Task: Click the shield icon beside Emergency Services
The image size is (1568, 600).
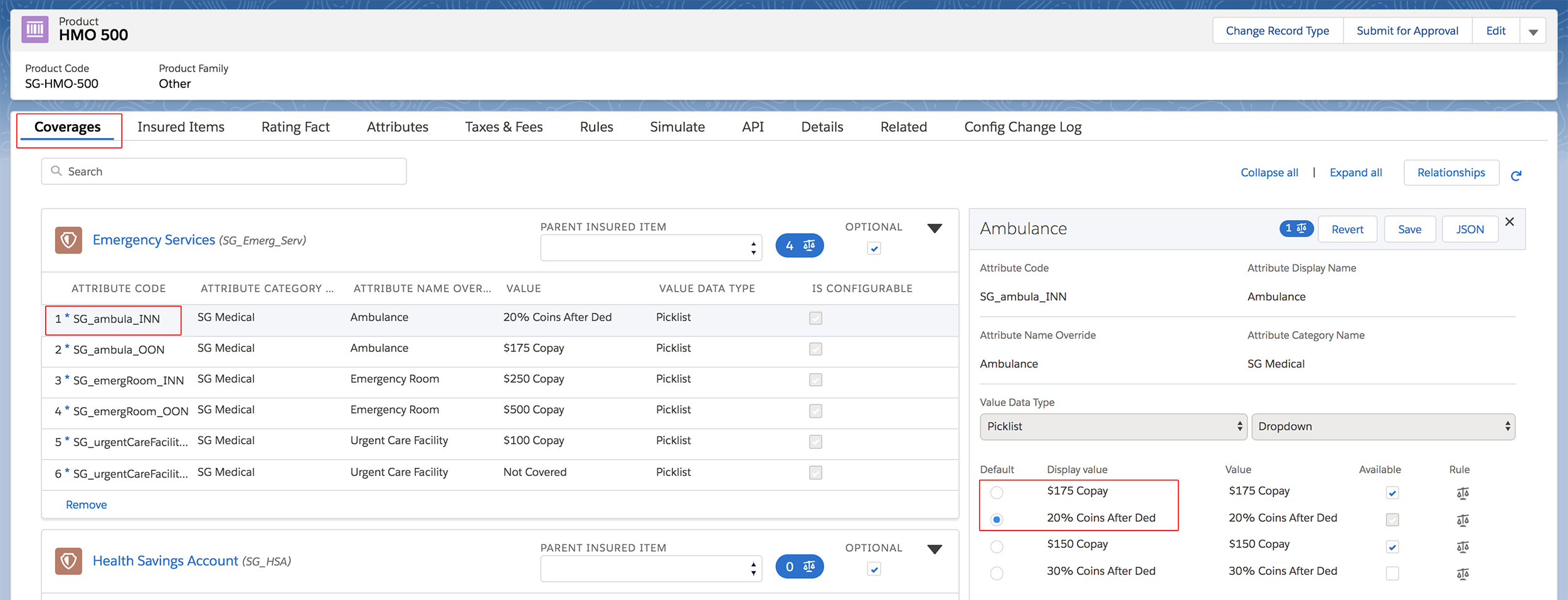Action: pyautogui.click(x=69, y=239)
